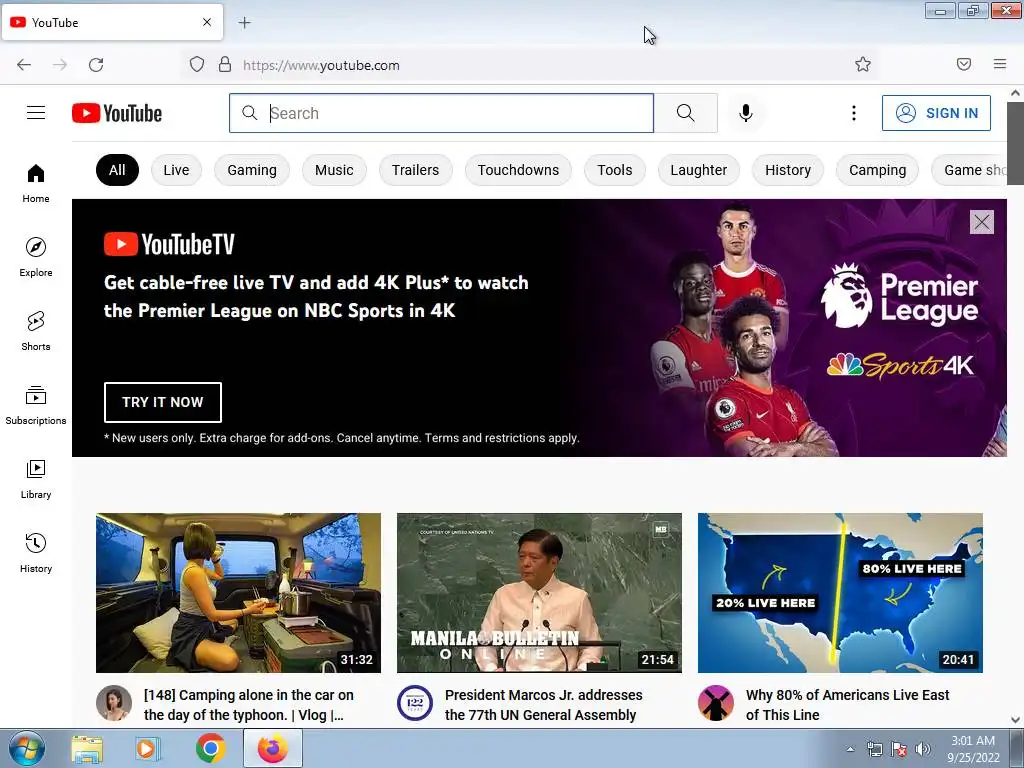
Task: Click TRY IT NOW on the banner
Action: [163, 402]
